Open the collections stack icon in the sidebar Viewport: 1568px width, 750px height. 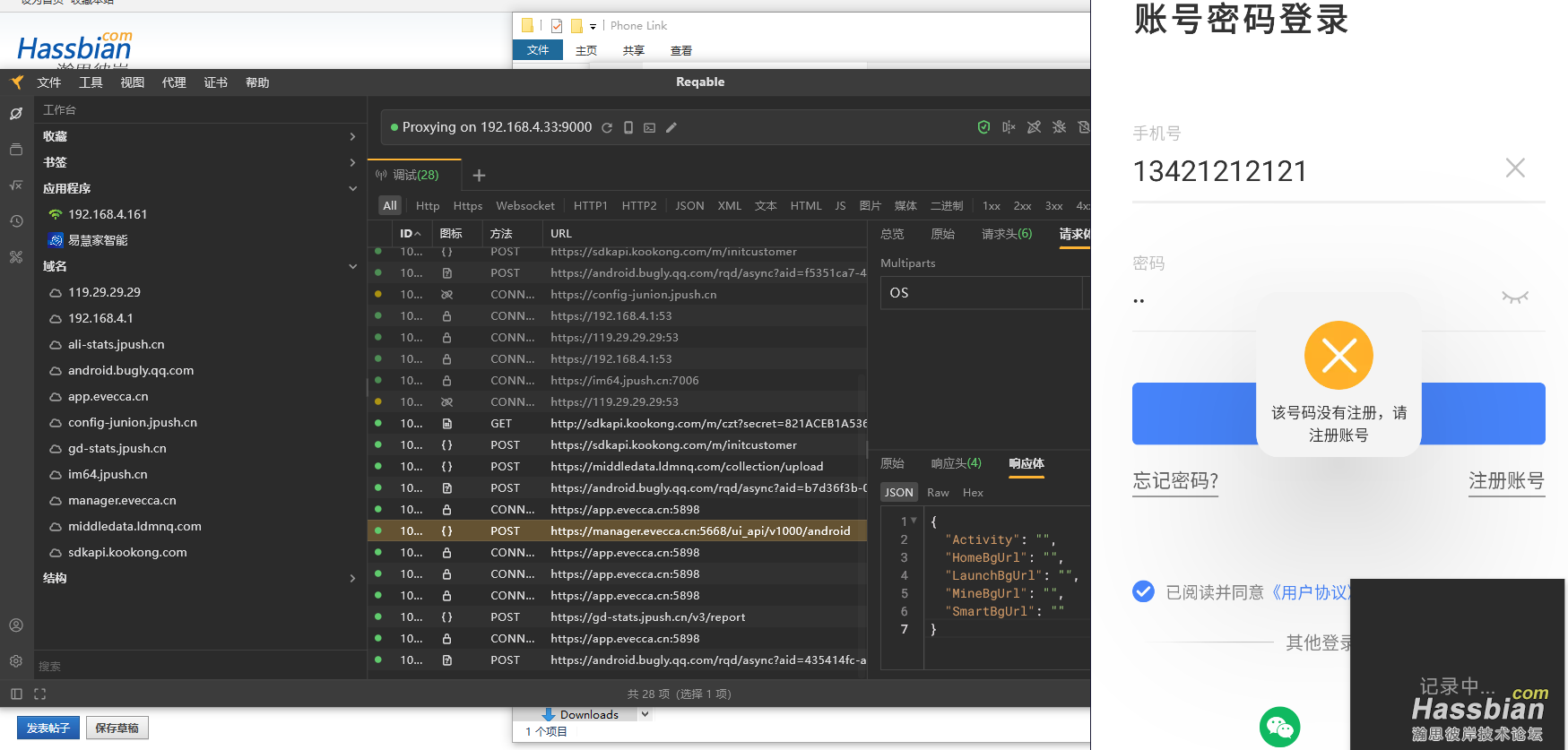16,150
